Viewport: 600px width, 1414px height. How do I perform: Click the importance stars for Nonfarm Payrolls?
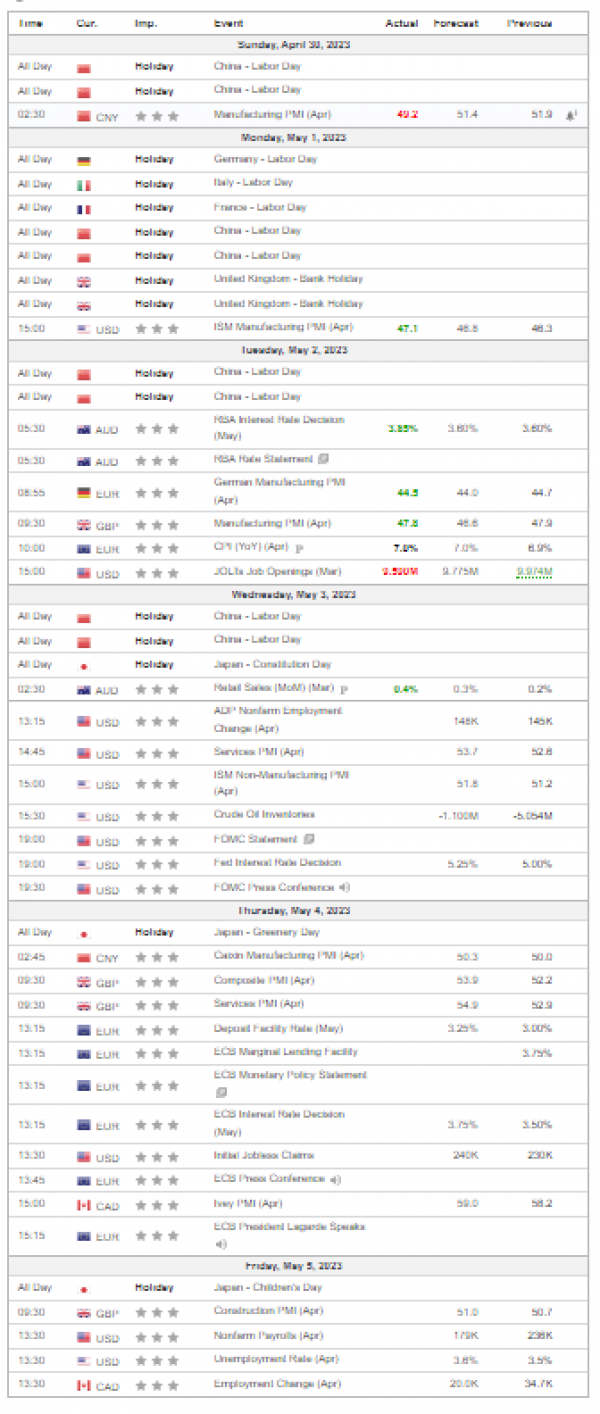coord(157,1338)
